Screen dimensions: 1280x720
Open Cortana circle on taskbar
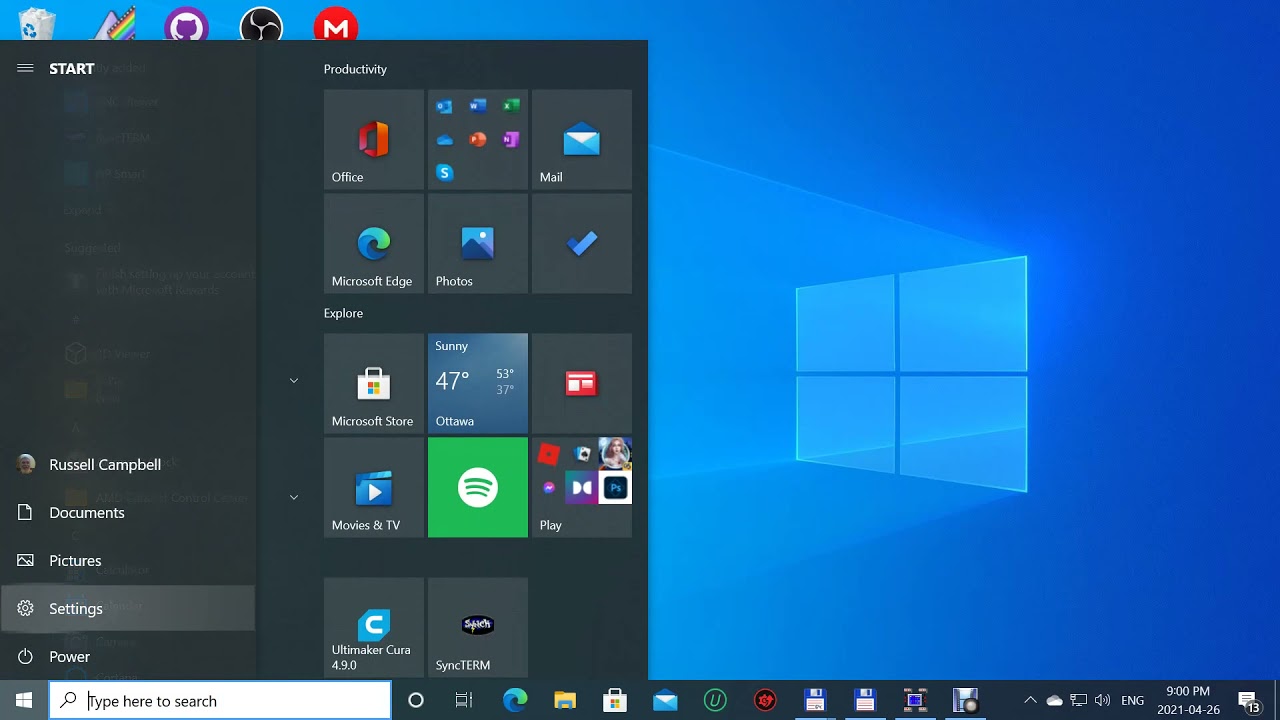(x=416, y=700)
